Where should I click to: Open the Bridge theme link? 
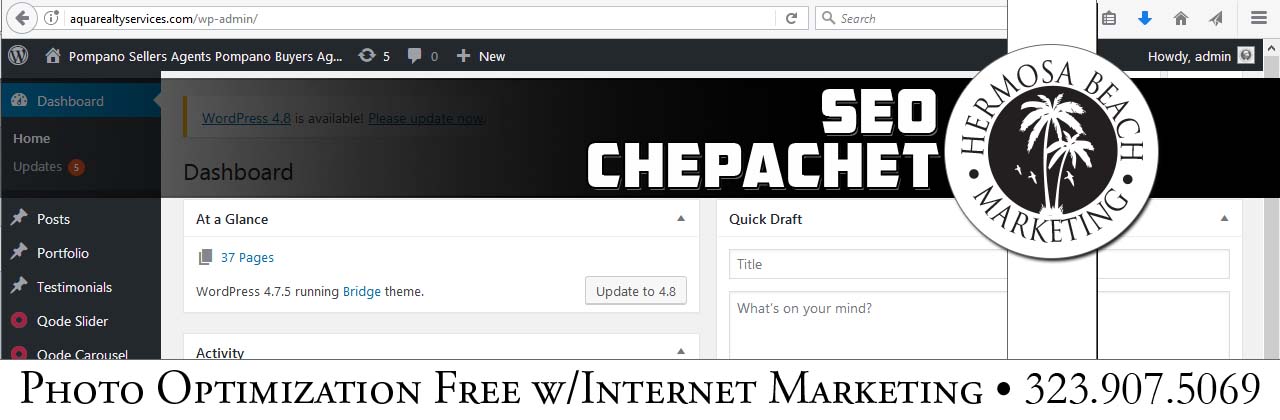click(362, 291)
